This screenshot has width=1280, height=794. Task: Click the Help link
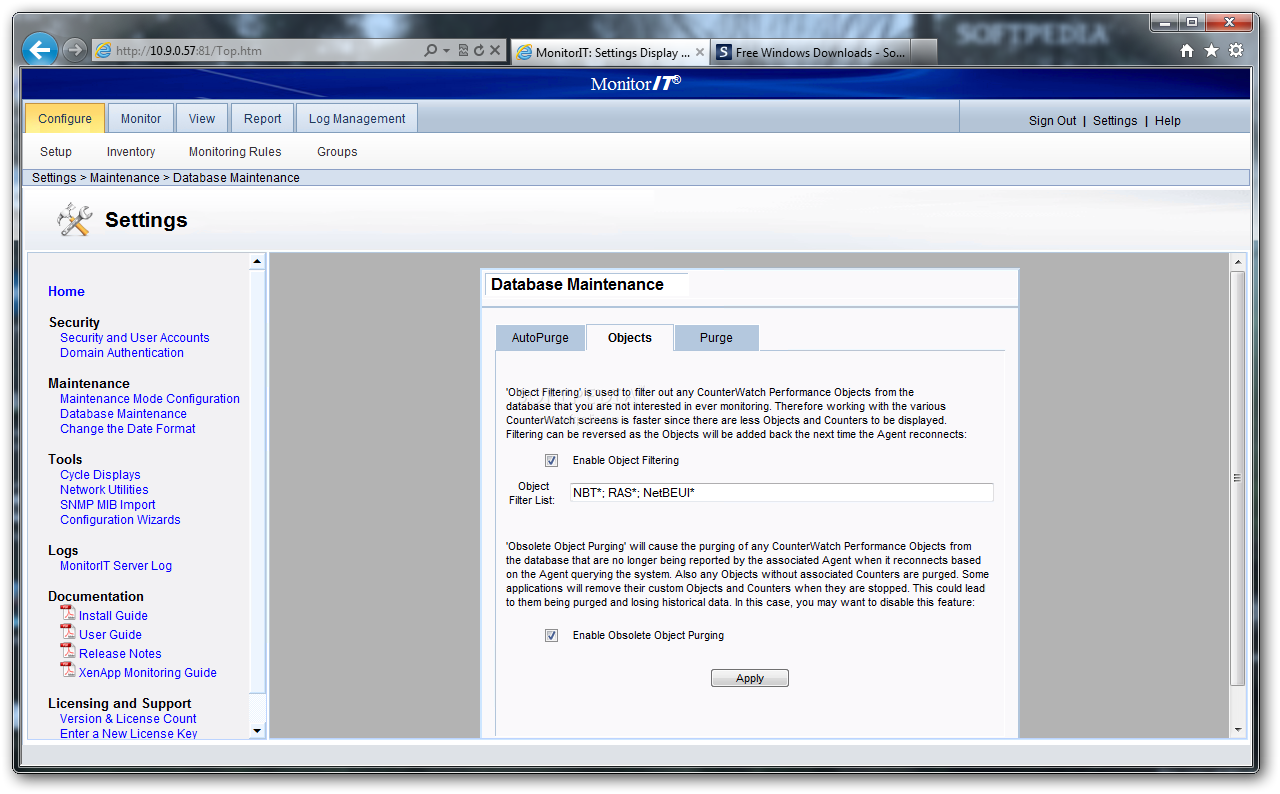tap(1168, 121)
